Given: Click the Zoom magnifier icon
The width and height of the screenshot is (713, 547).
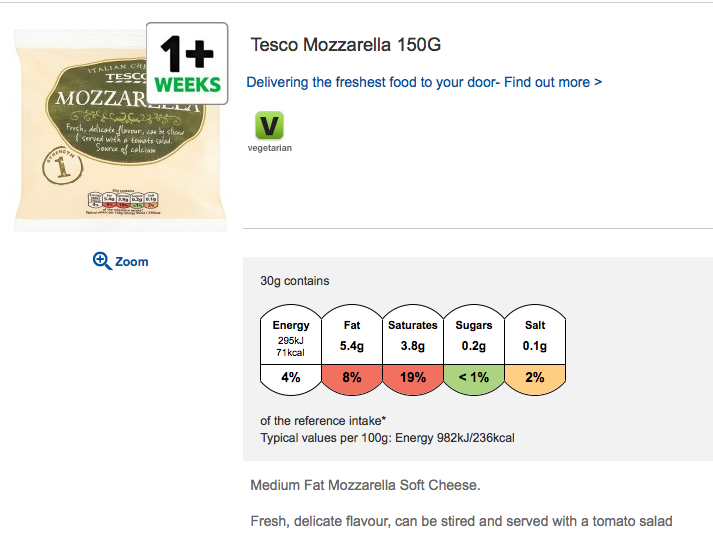Looking at the screenshot, I should [101, 261].
